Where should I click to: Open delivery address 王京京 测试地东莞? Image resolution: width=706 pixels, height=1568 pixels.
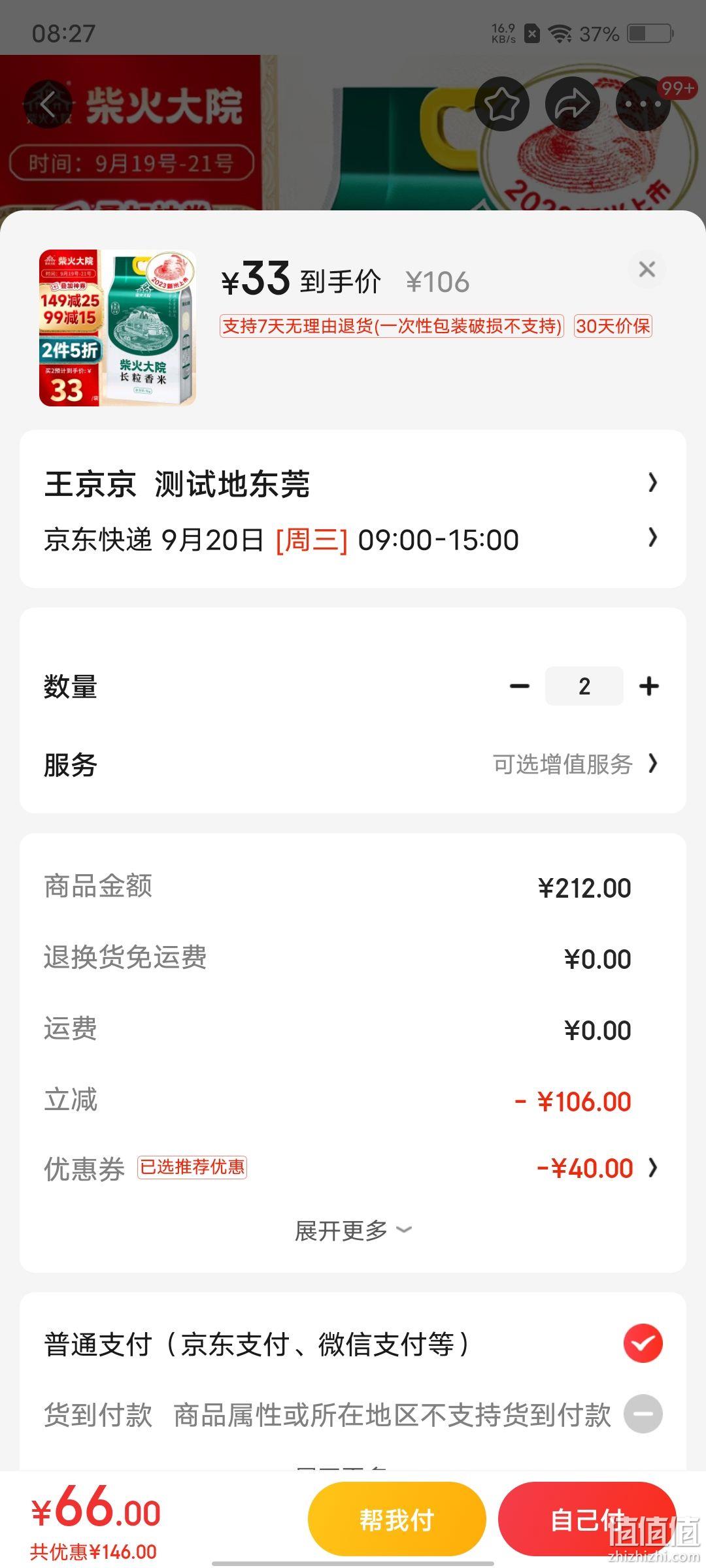click(353, 483)
